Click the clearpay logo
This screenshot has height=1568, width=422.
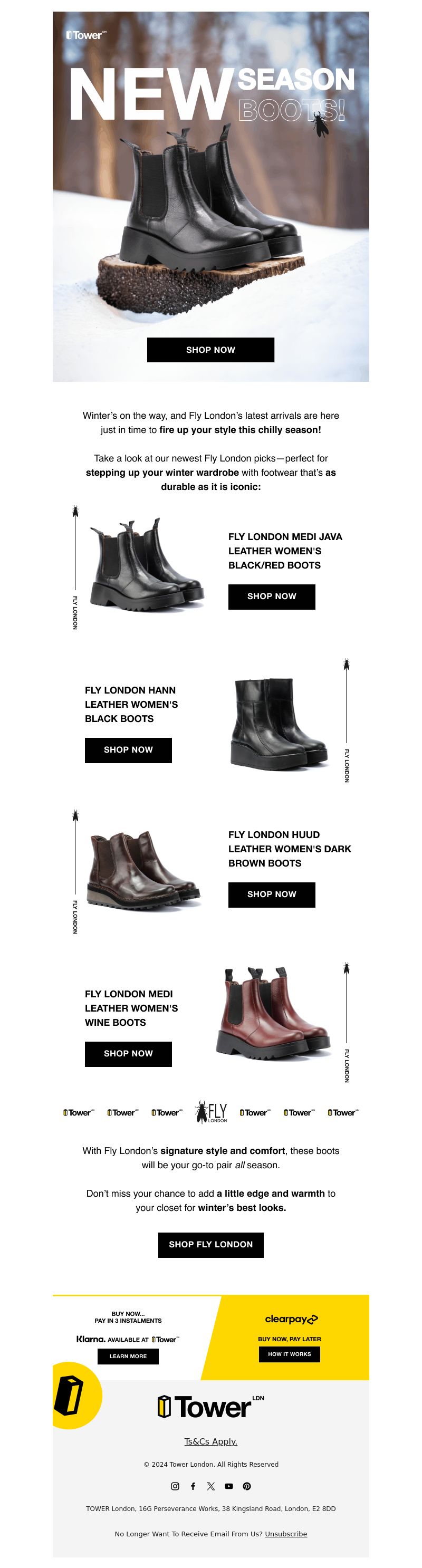tap(291, 1319)
